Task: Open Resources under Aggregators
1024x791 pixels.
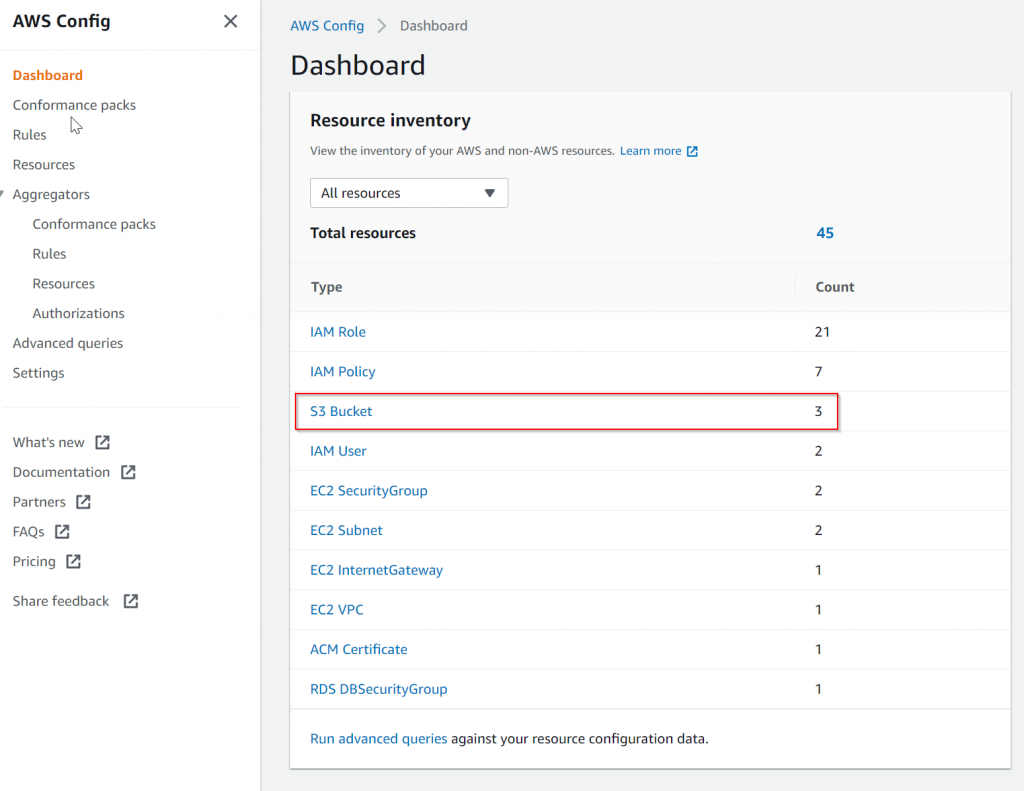Action: coord(64,283)
